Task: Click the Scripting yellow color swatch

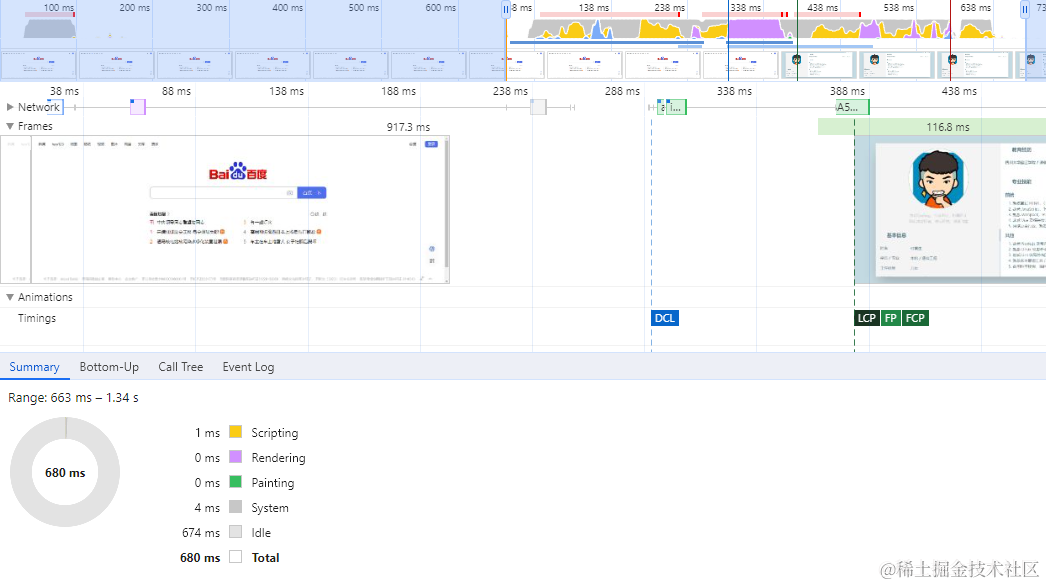Action: coord(235,432)
